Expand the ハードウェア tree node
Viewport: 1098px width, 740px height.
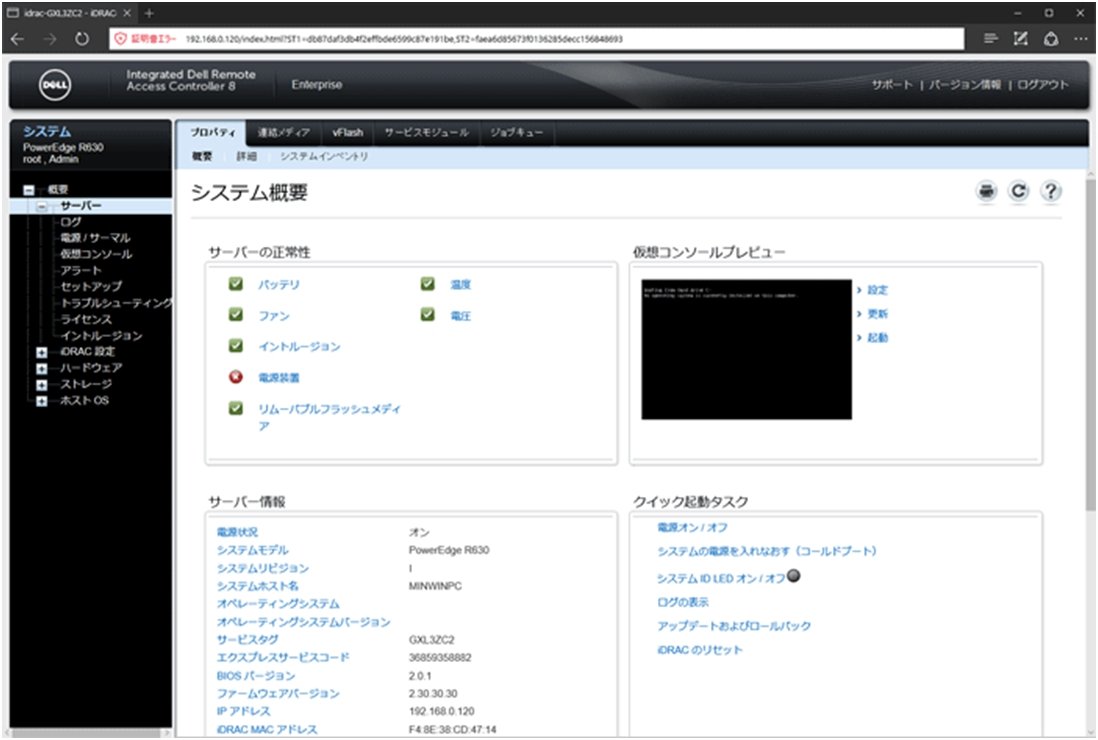coord(42,368)
